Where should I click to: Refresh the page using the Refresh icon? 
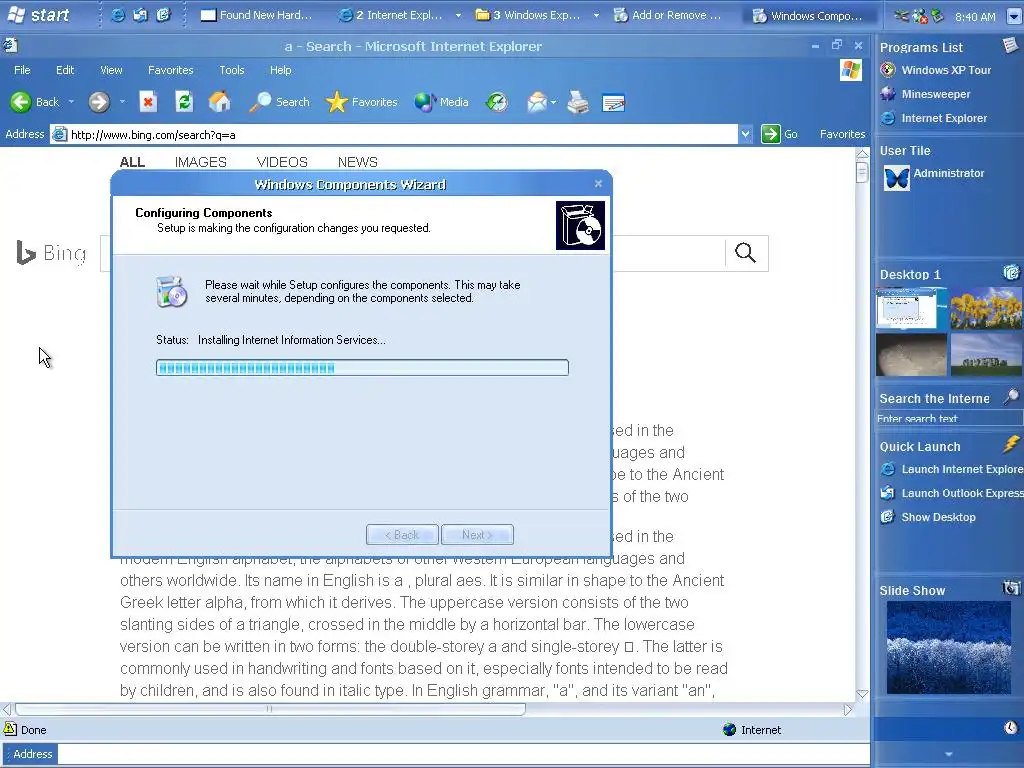(x=184, y=102)
